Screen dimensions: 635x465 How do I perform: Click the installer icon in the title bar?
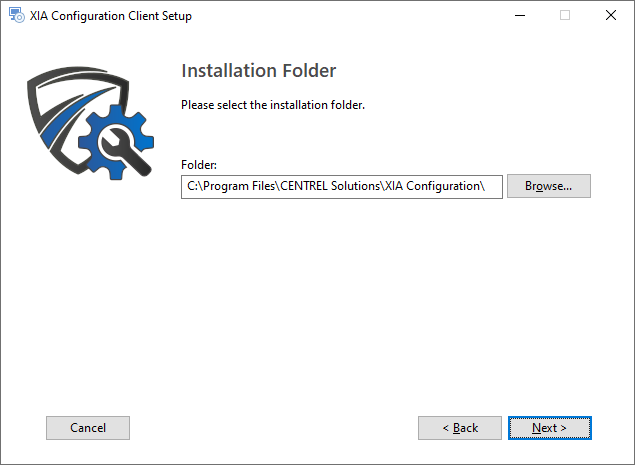coord(16,16)
